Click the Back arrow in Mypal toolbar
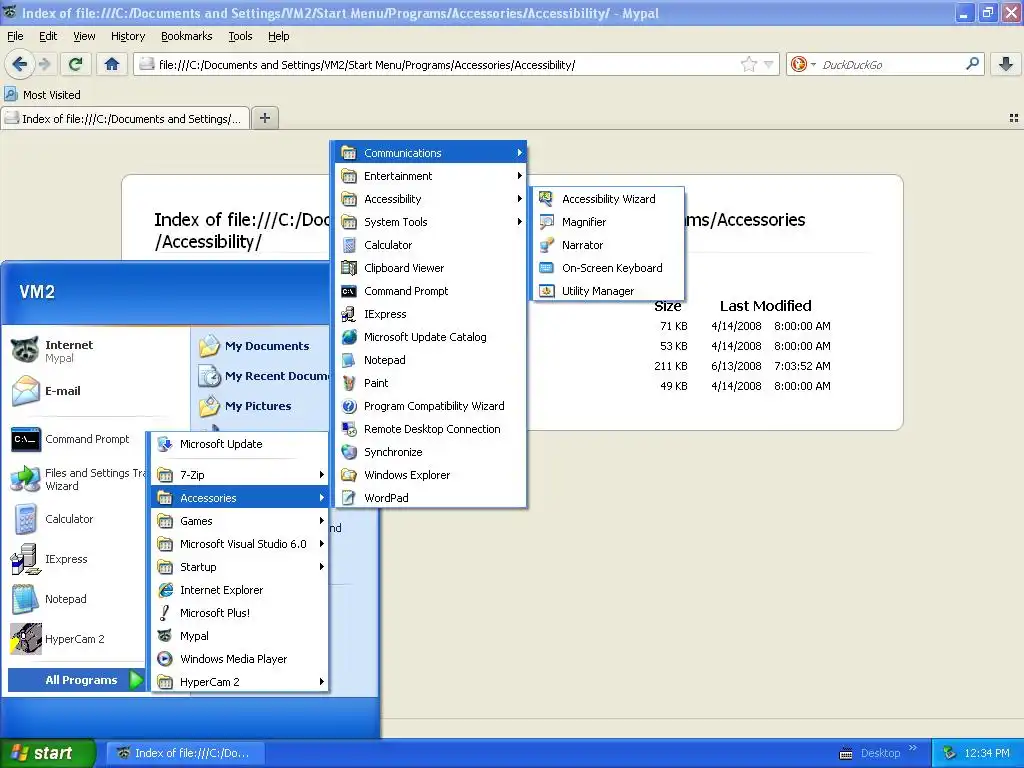Viewport: 1024px width, 768px height. coord(20,64)
